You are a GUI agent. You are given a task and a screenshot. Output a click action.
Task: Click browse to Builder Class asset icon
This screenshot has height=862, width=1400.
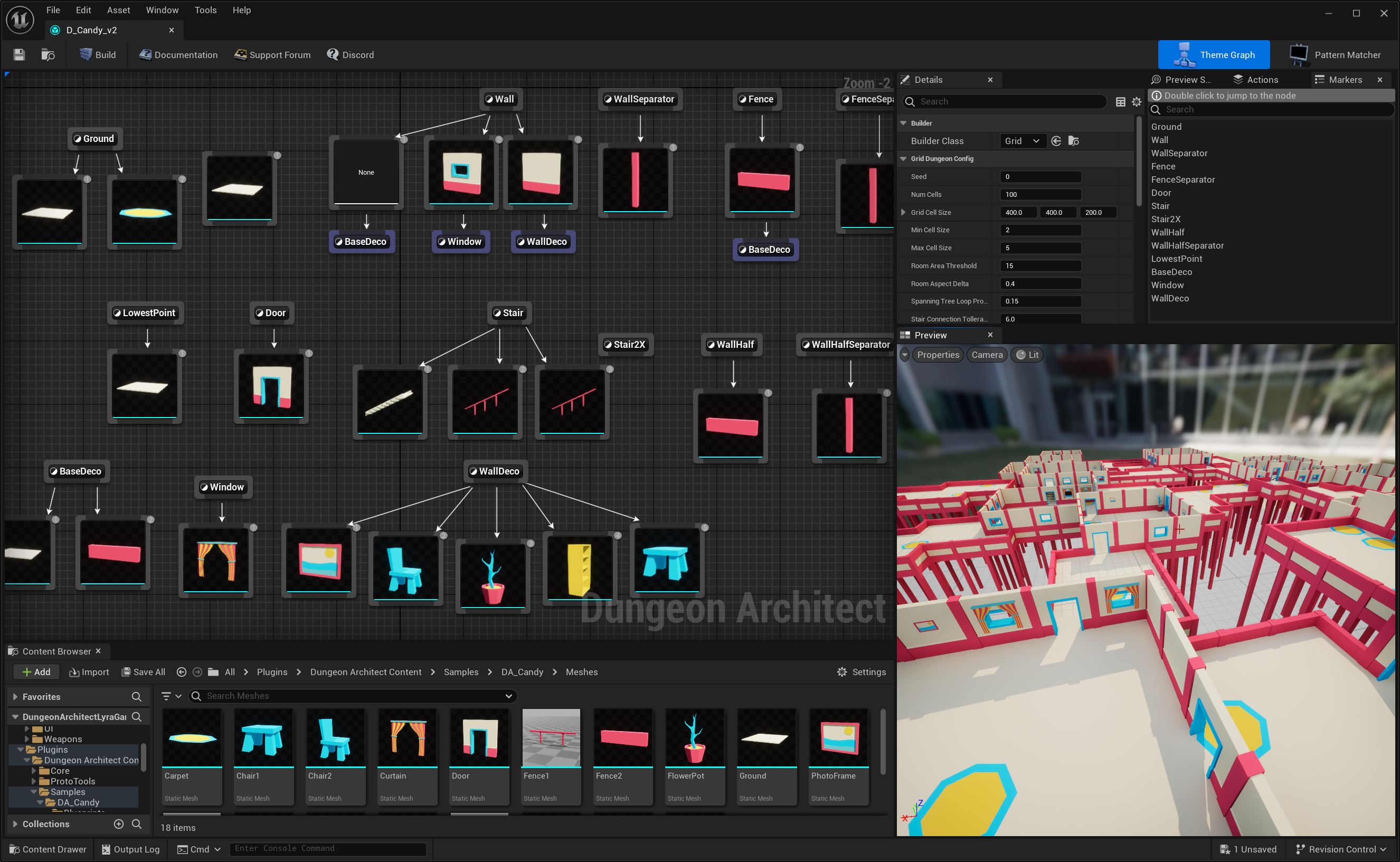pyautogui.click(x=1074, y=141)
